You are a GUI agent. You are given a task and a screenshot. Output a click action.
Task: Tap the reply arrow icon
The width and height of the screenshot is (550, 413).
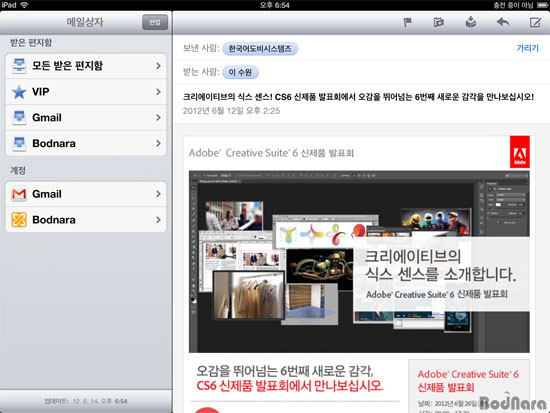click(503, 22)
